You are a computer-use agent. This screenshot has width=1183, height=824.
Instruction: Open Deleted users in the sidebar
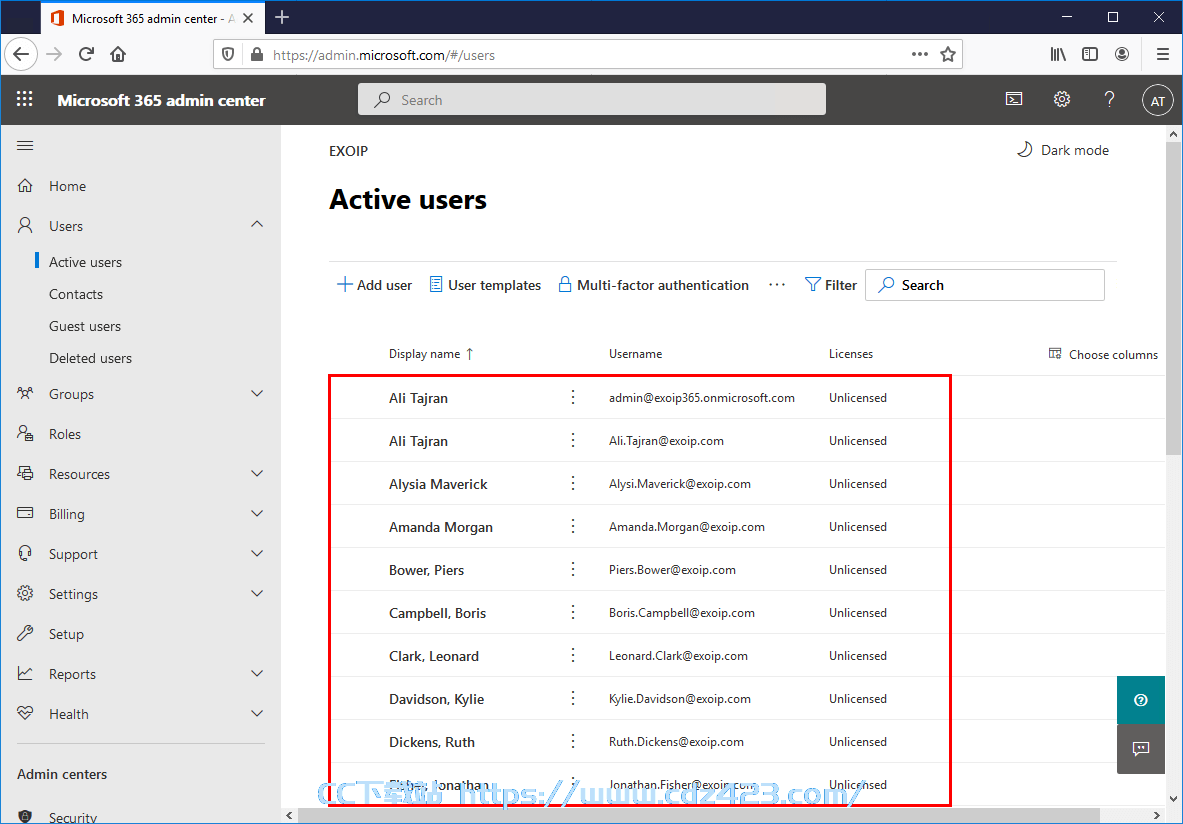(91, 358)
